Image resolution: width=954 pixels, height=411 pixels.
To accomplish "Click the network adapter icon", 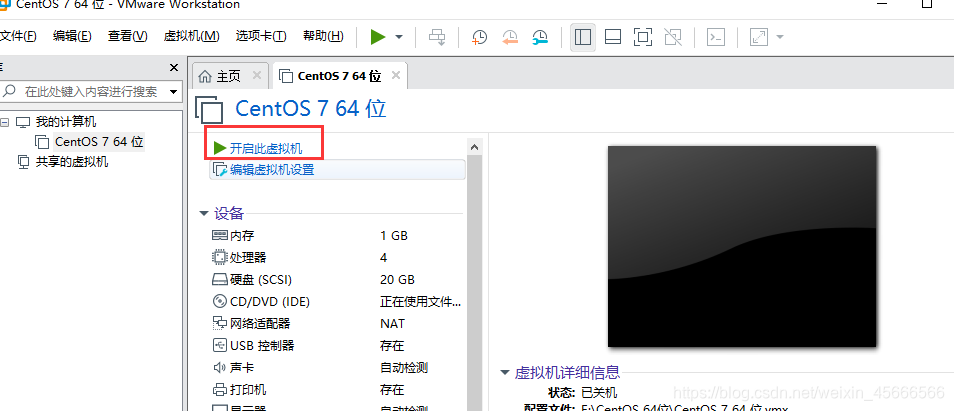I will pos(219,323).
